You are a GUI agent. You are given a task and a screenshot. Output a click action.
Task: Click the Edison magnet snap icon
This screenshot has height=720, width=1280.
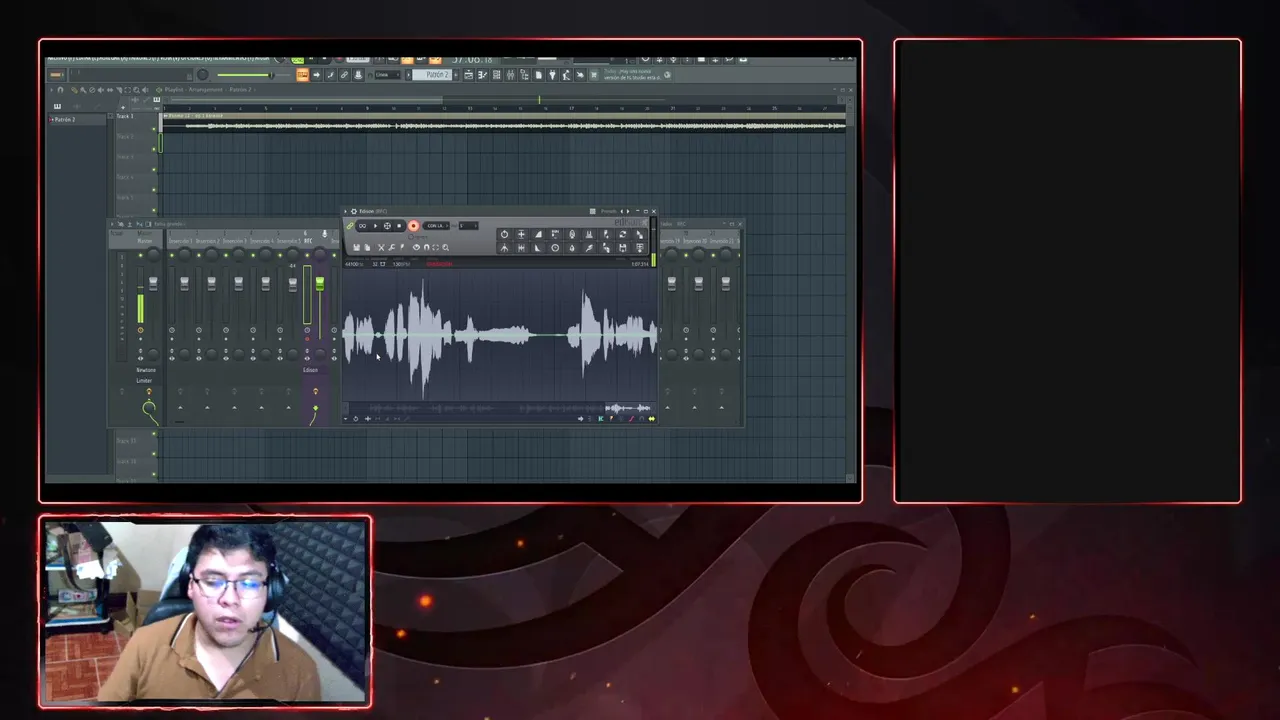tap(426, 248)
